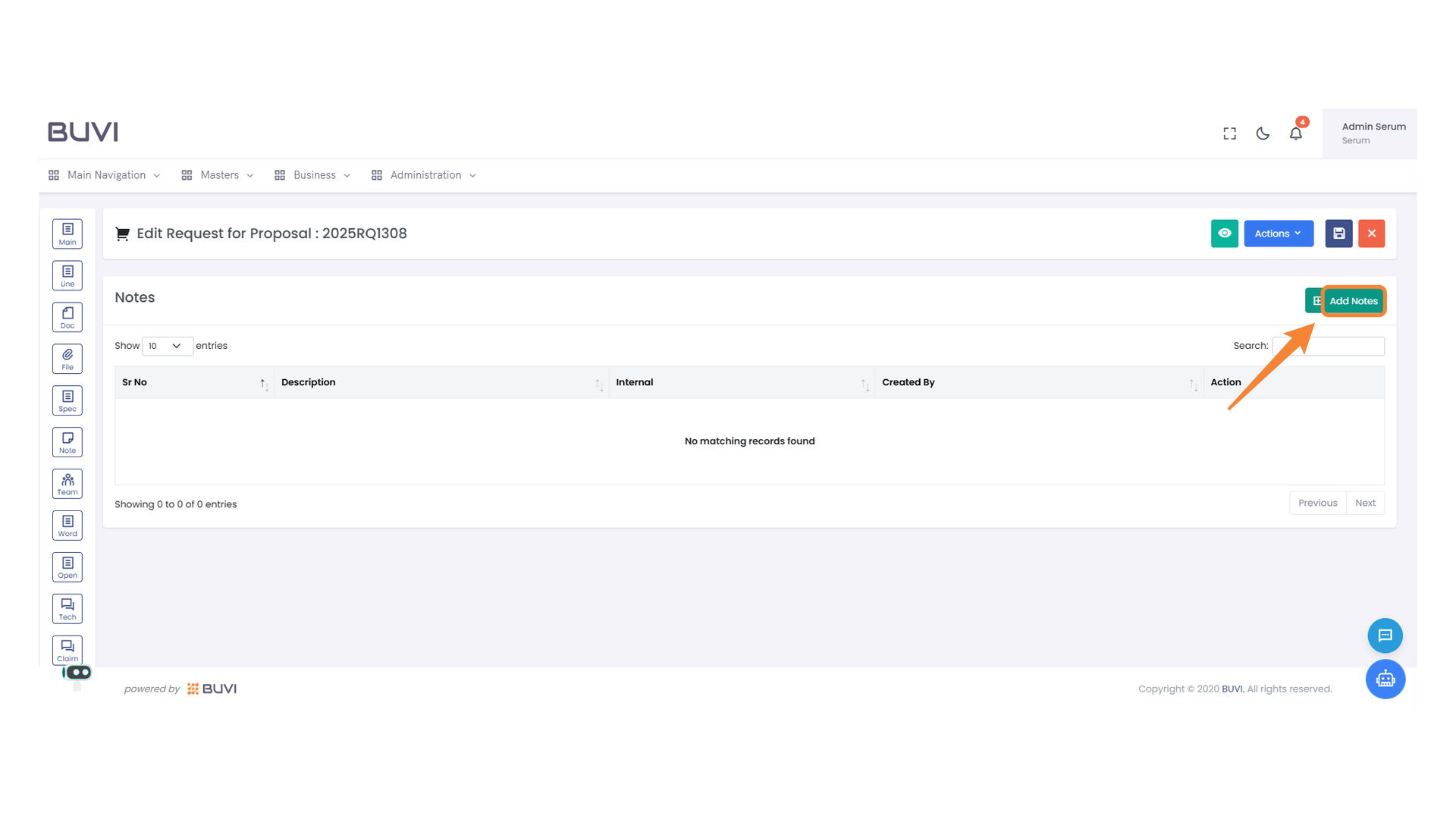
Task: Open the Masters menu
Action: 218,174
